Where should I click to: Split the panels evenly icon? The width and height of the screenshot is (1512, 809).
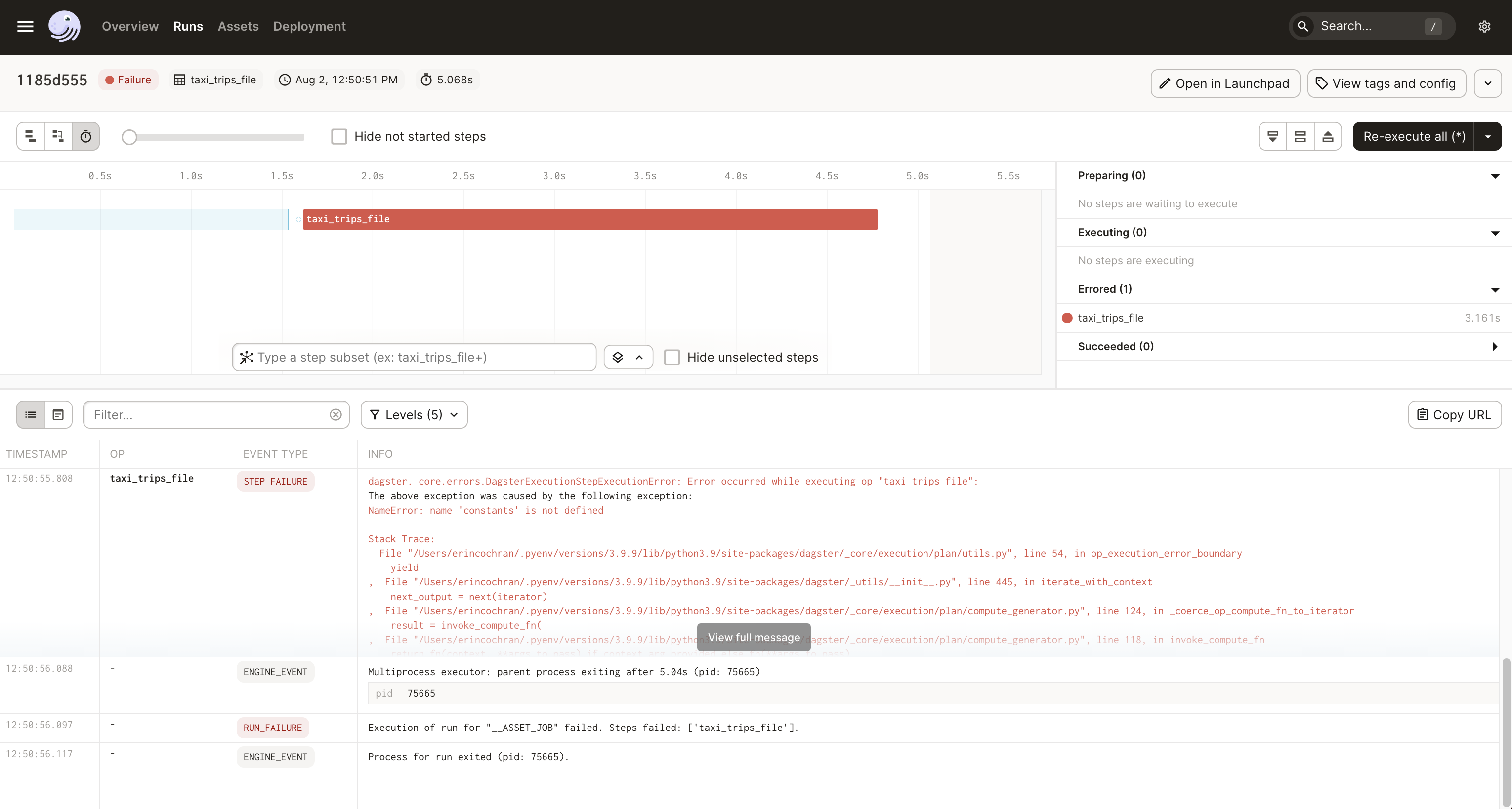(1300, 136)
